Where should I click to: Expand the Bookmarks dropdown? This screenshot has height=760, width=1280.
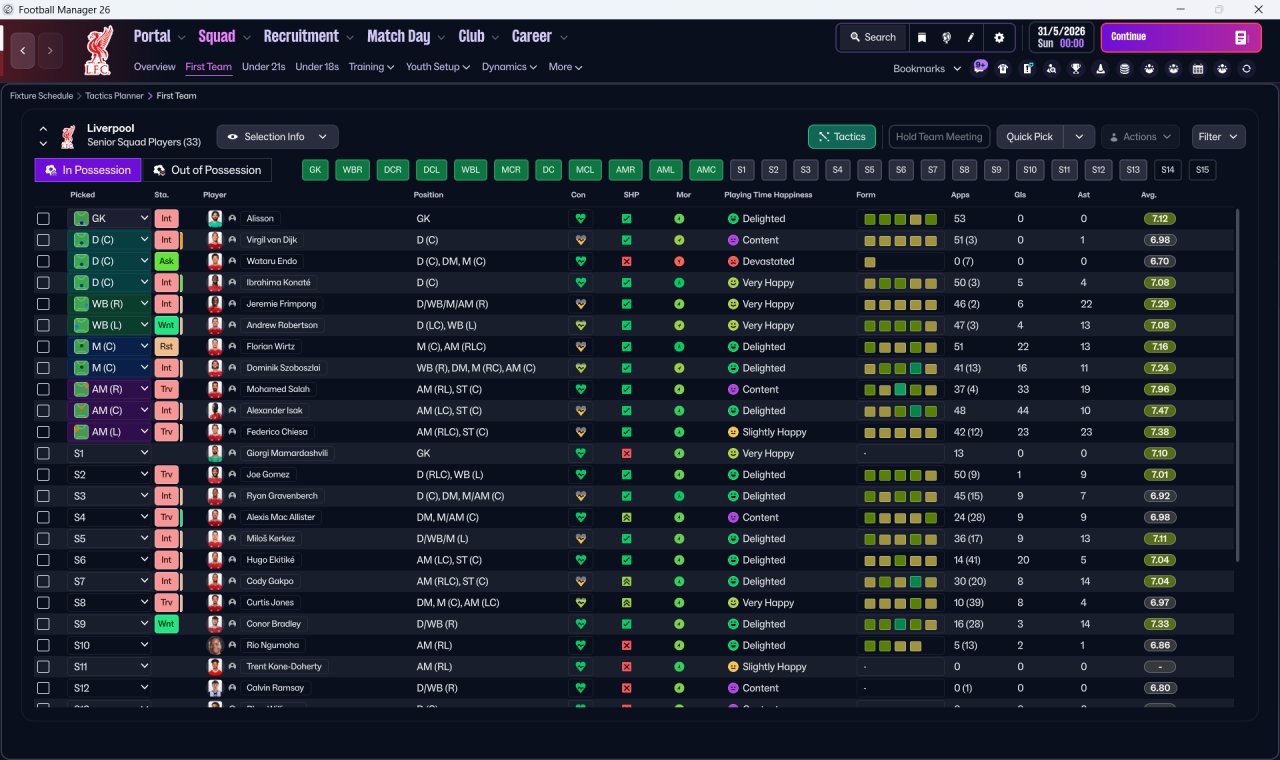926,68
